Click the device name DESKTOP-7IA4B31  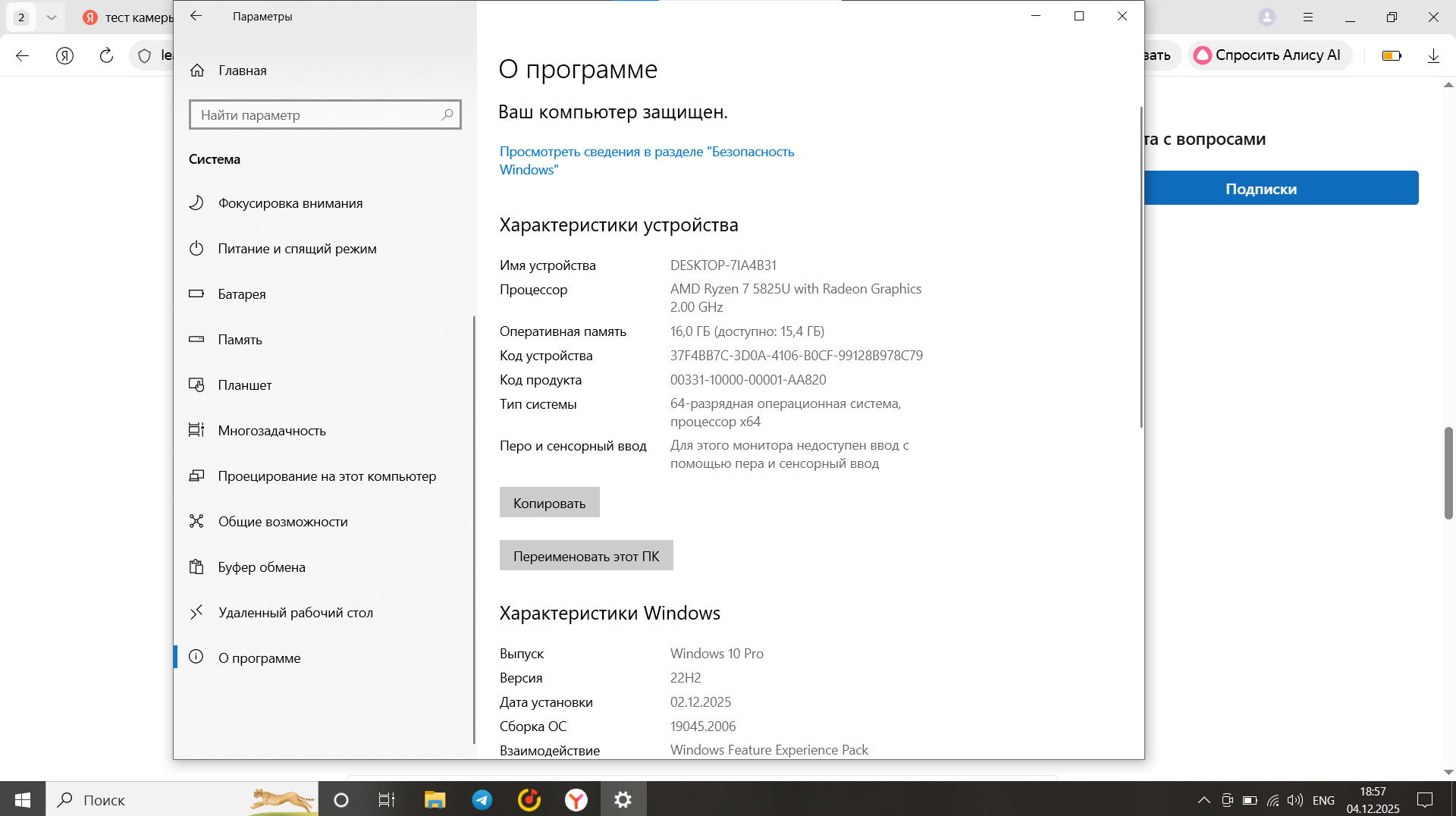click(x=723, y=265)
